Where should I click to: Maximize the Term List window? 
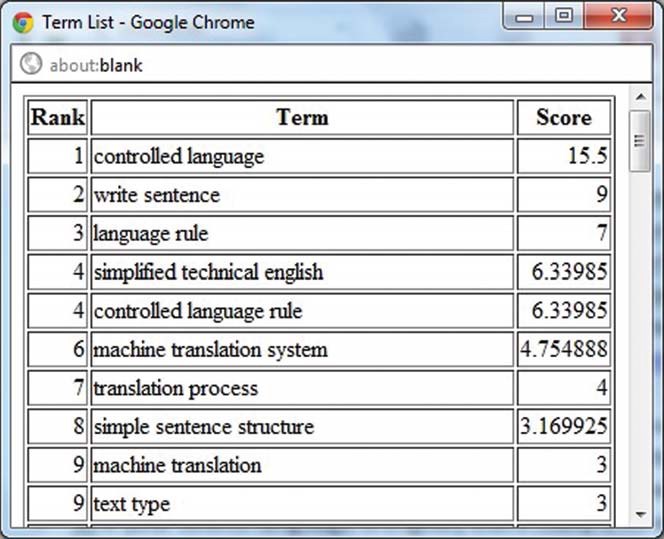(x=564, y=16)
